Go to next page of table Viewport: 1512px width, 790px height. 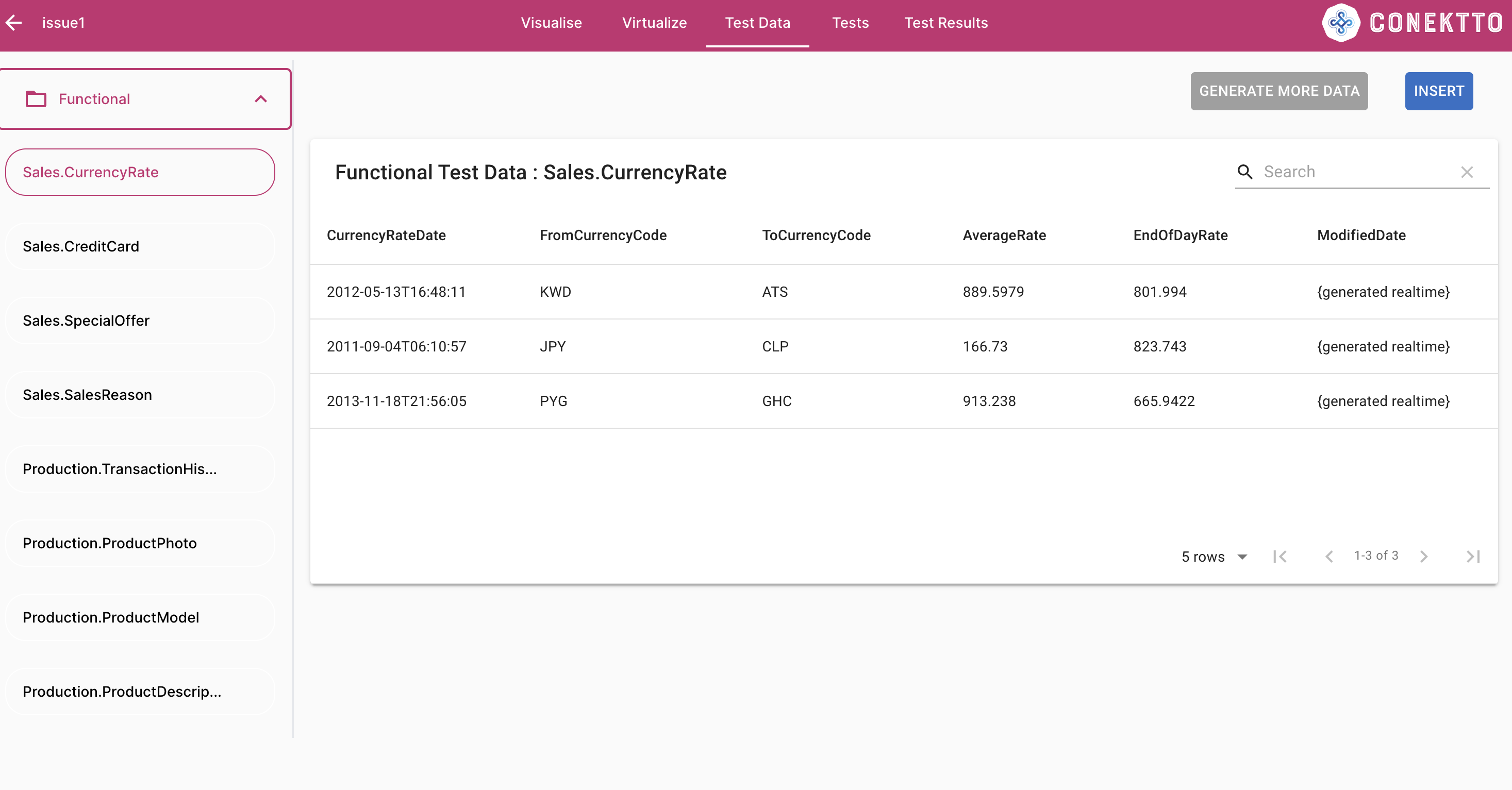coord(1423,556)
